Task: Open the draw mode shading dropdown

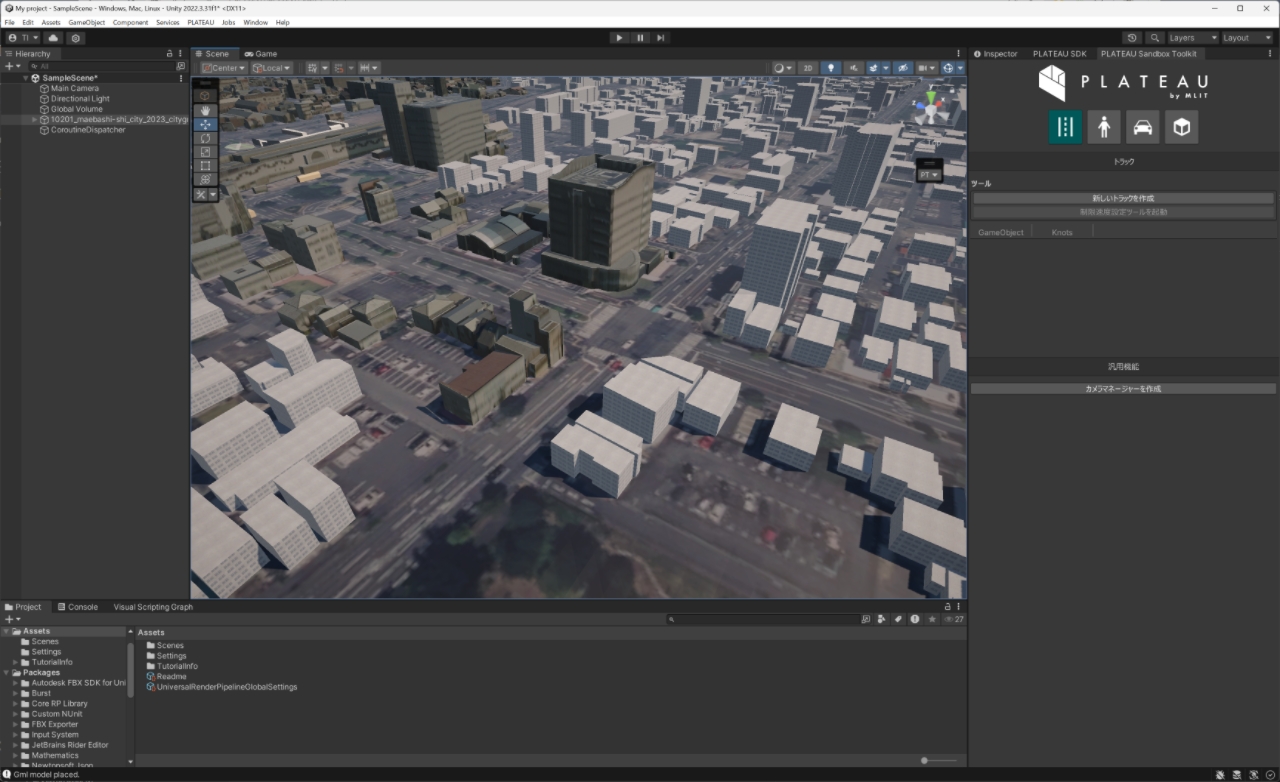Action: pos(783,68)
